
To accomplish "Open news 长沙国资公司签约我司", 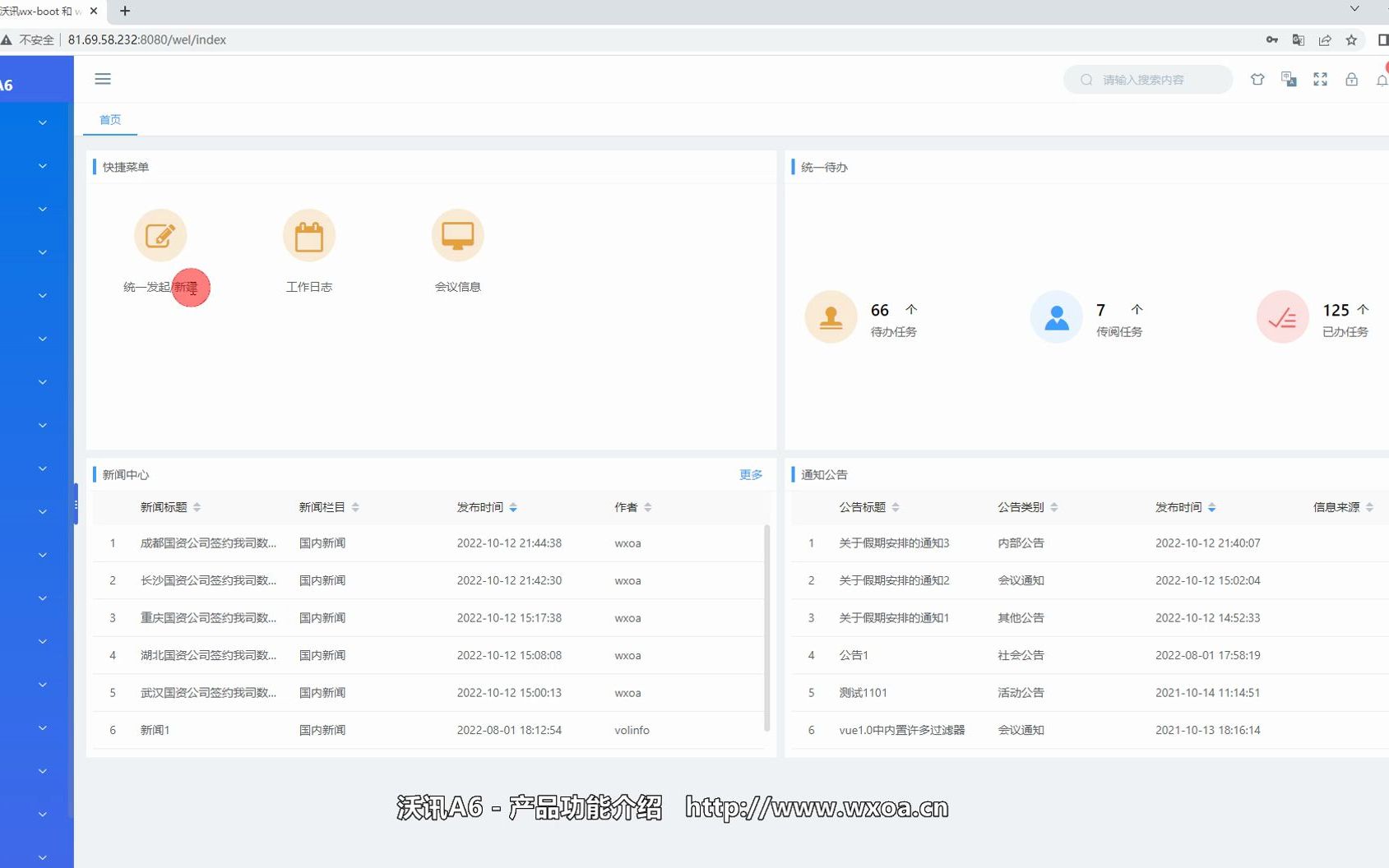I will 208,580.
